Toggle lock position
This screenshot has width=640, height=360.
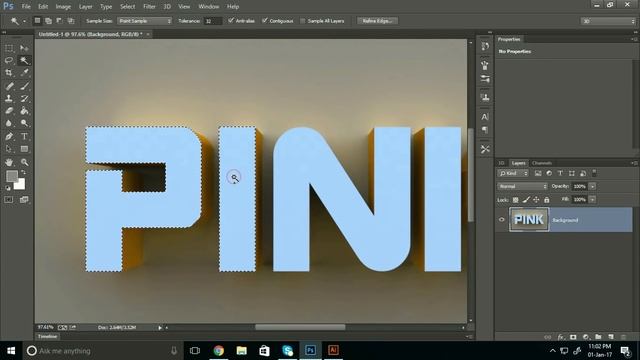536,200
